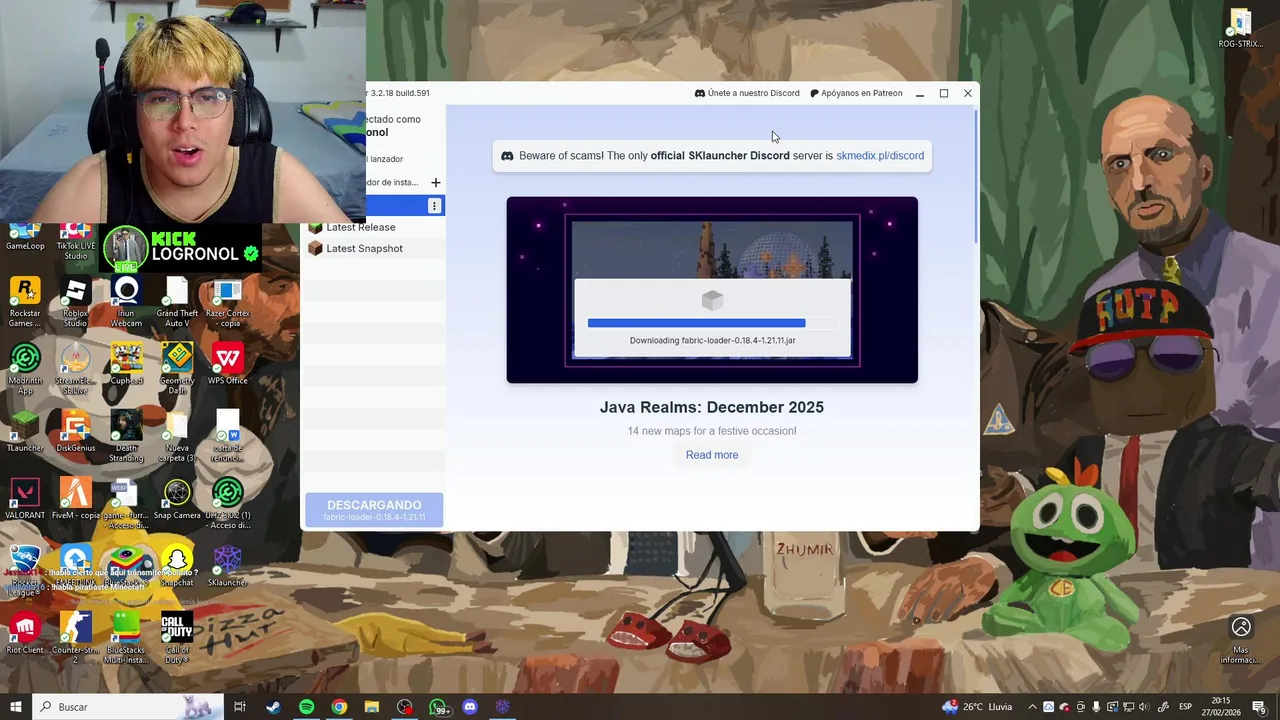Viewport: 1280px width, 720px height.
Task: Click the fabric-loader download progress bar
Action: pos(712,323)
